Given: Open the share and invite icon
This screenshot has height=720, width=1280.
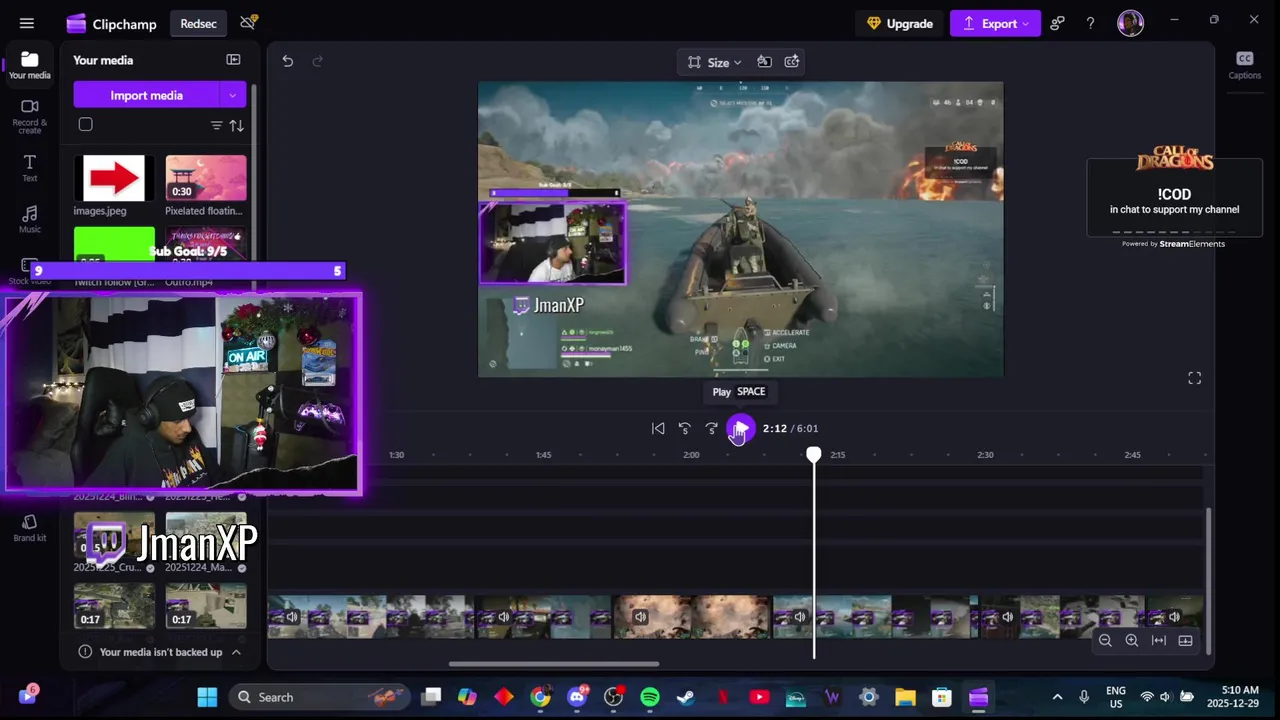Looking at the screenshot, I should [x=1058, y=23].
